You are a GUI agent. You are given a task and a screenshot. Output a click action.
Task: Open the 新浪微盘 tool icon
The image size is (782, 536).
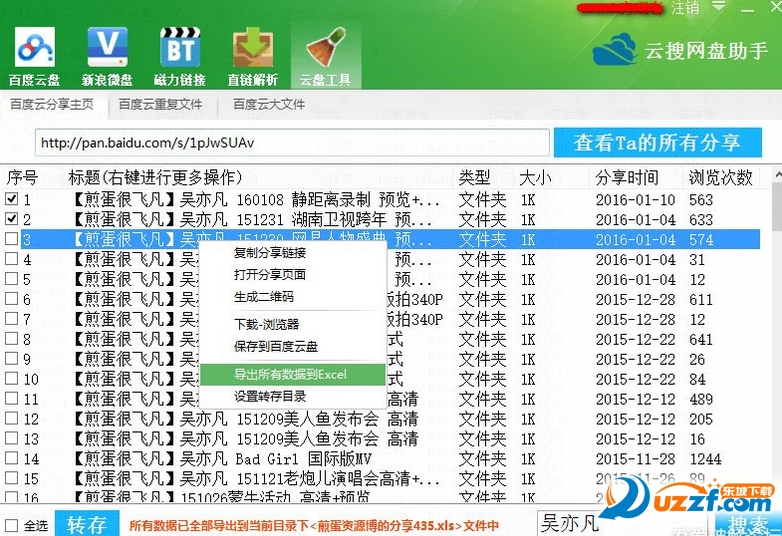[x=107, y=56]
